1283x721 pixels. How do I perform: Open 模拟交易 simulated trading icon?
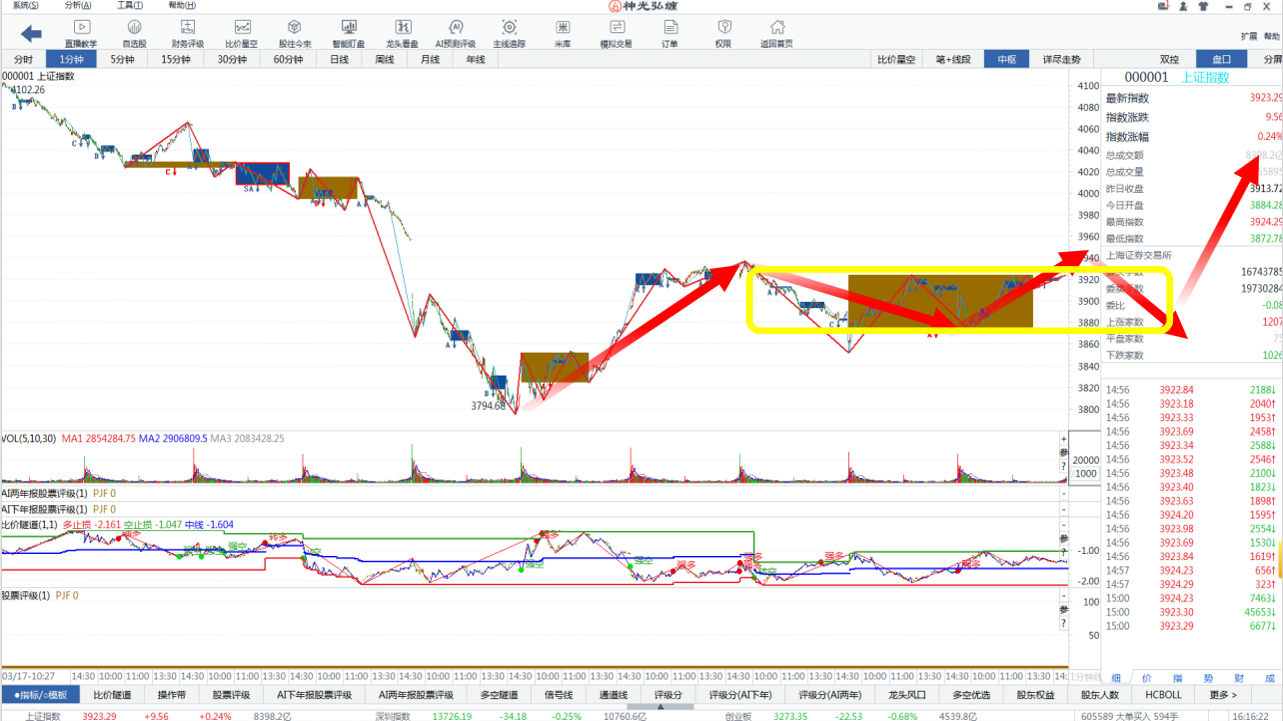tap(615, 33)
